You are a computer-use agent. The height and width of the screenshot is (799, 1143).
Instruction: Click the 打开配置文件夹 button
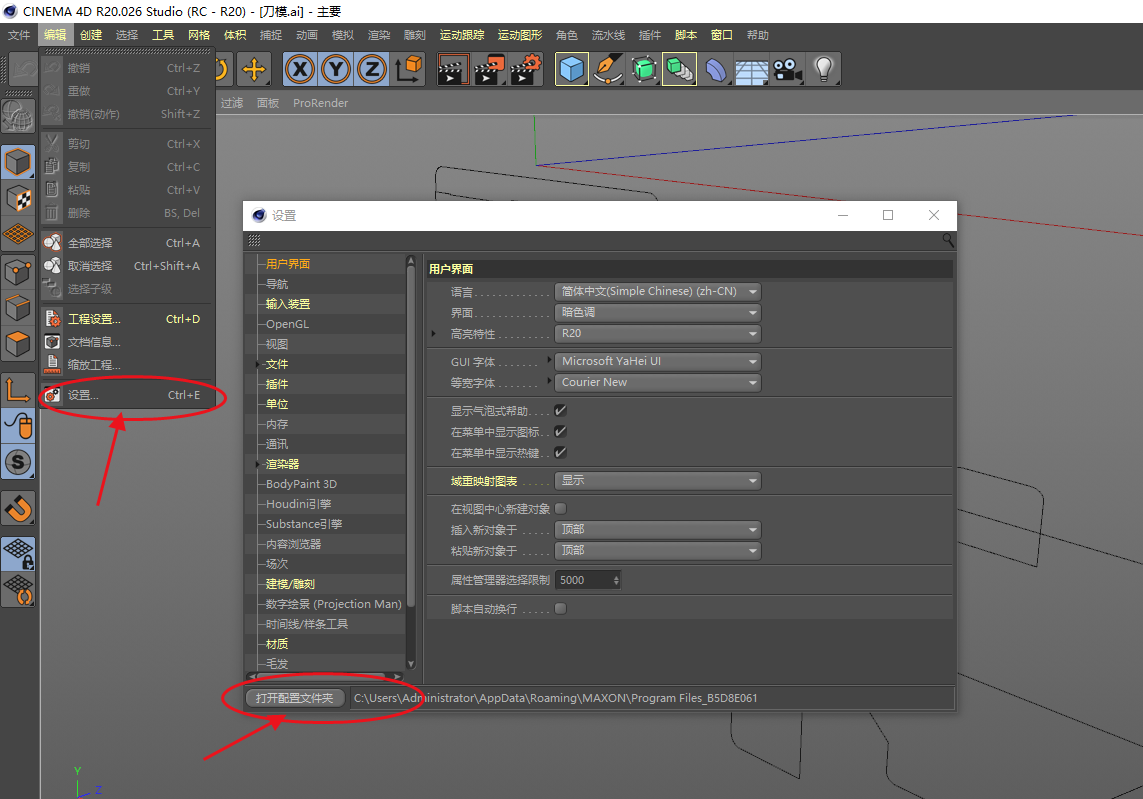[294, 698]
